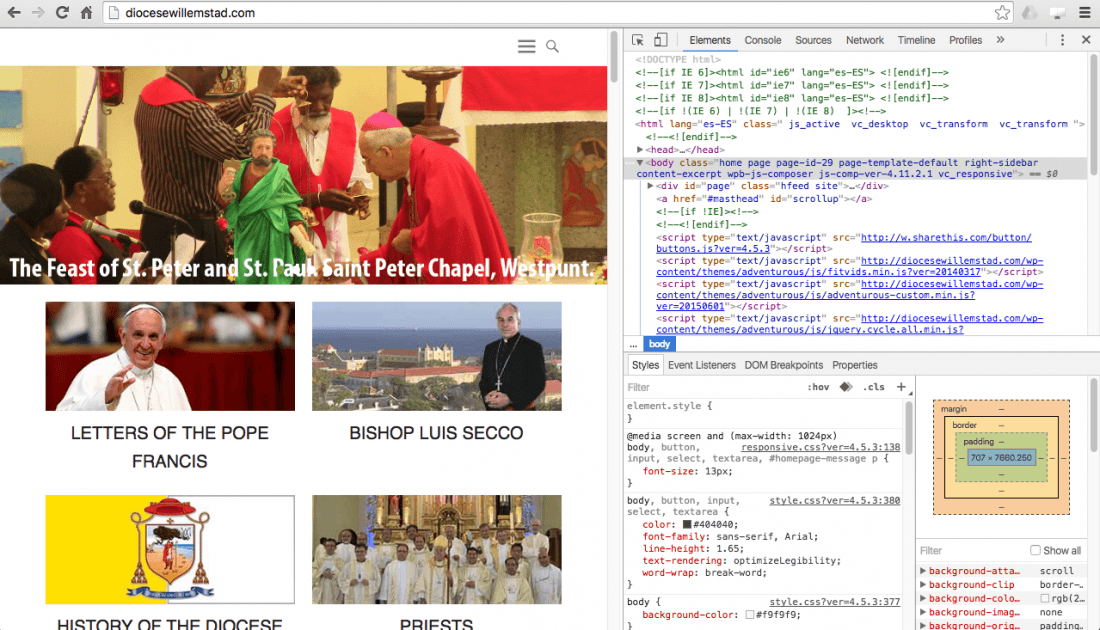The image size is (1100, 630).
Task: Toggle DevTools device mode
Action: point(661,40)
